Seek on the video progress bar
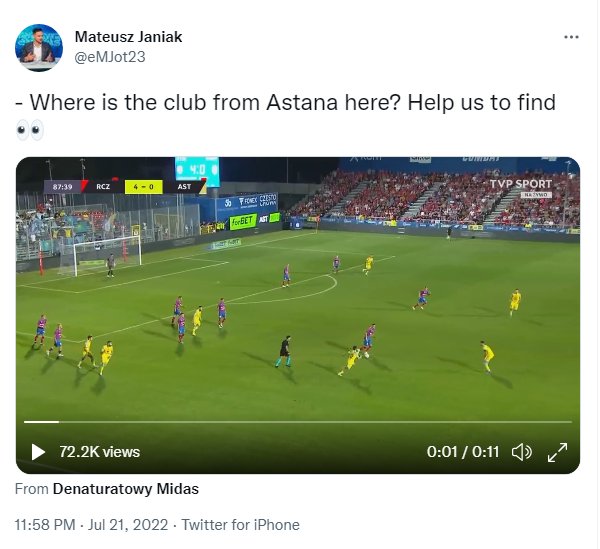Image resolution: width=600 pixels, height=549 pixels. [298, 422]
